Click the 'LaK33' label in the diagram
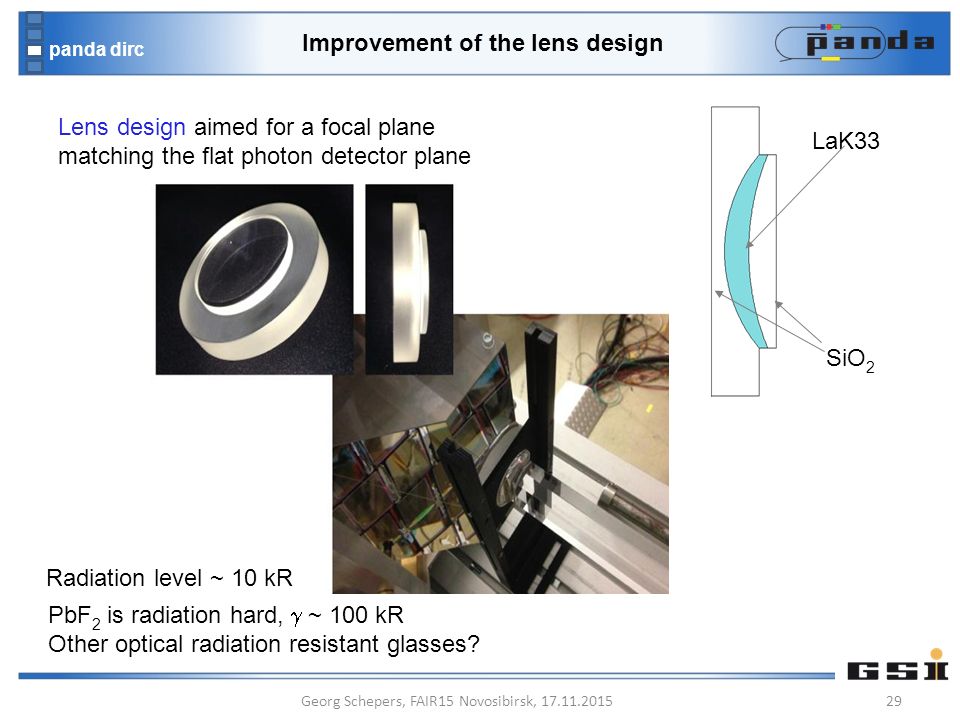The height and width of the screenshot is (720, 960). click(846, 141)
